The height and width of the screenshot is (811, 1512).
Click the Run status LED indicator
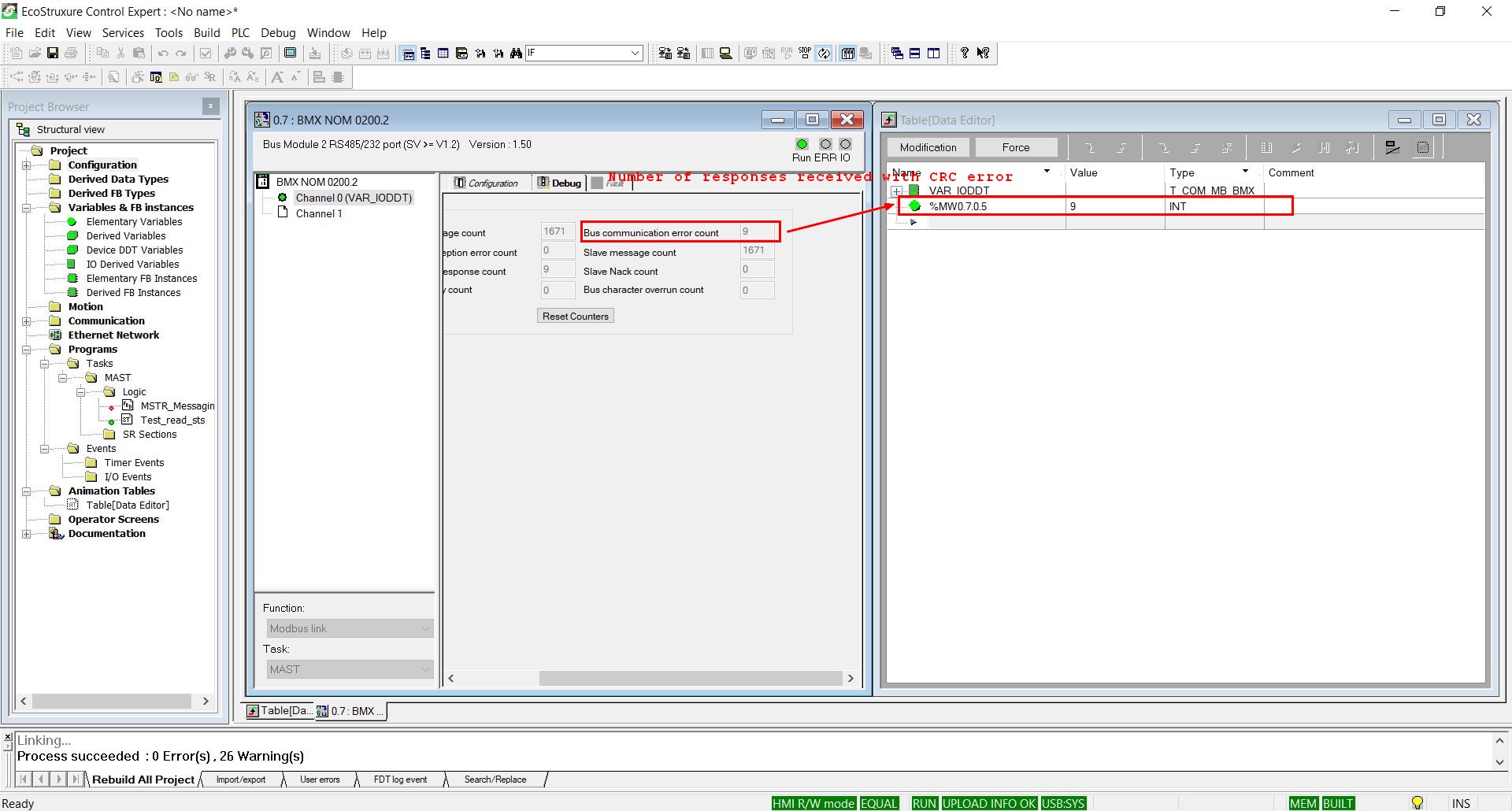coord(802,144)
